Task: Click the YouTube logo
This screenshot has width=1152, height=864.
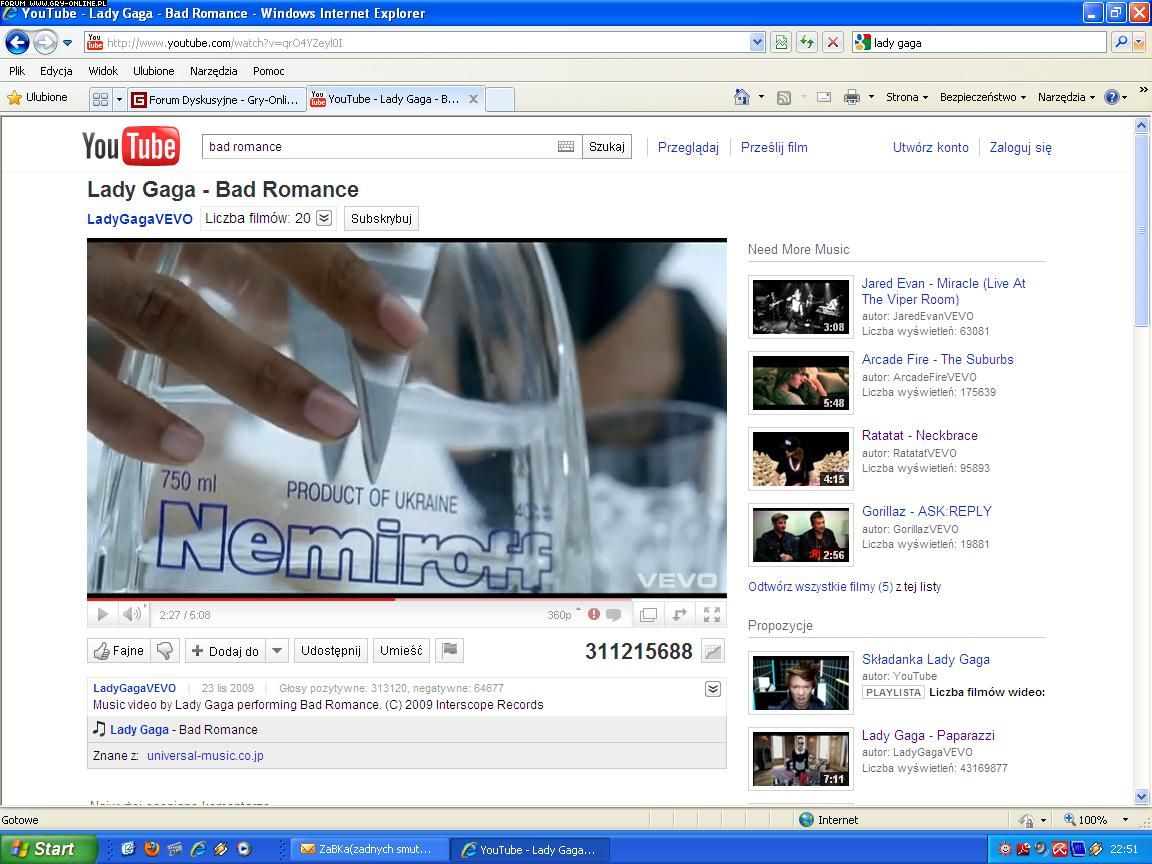Action: coord(130,145)
